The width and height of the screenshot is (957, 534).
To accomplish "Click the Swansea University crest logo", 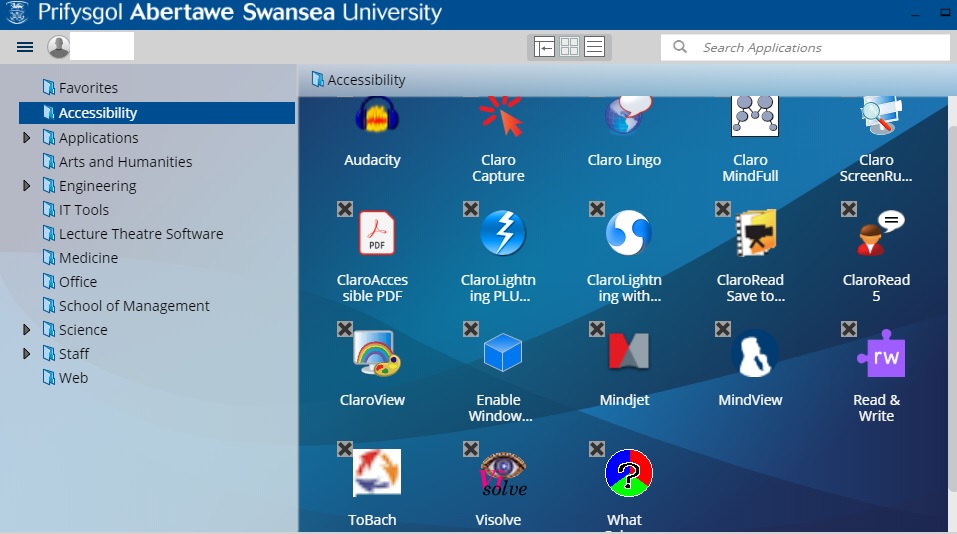I will 16,12.
